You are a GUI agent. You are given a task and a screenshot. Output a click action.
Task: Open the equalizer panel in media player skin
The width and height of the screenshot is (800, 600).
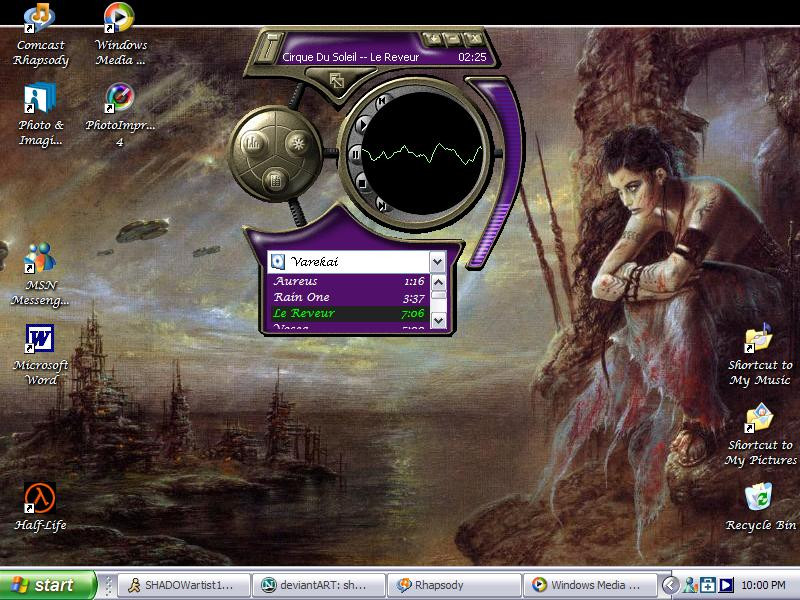(x=254, y=143)
